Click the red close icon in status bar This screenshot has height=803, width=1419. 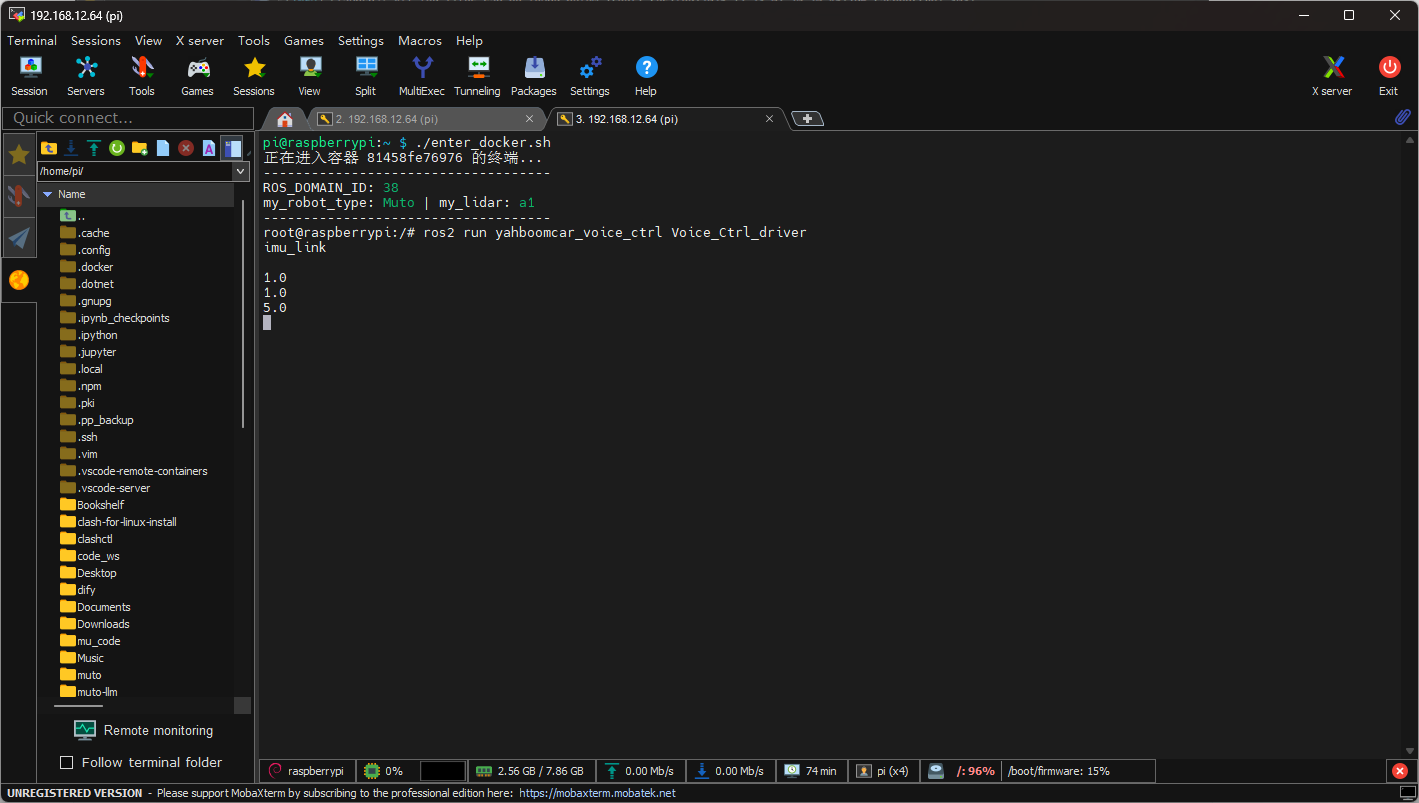(1399, 771)
